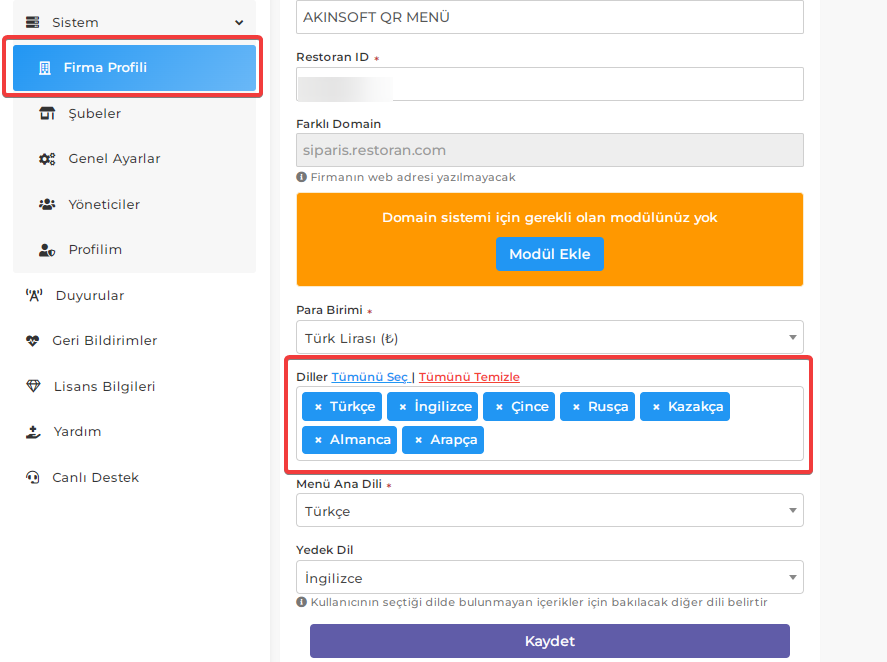This screenshot has width=887, height=662.
Task: Remove the Arapça language tag
Action: [x=419, y=440]
